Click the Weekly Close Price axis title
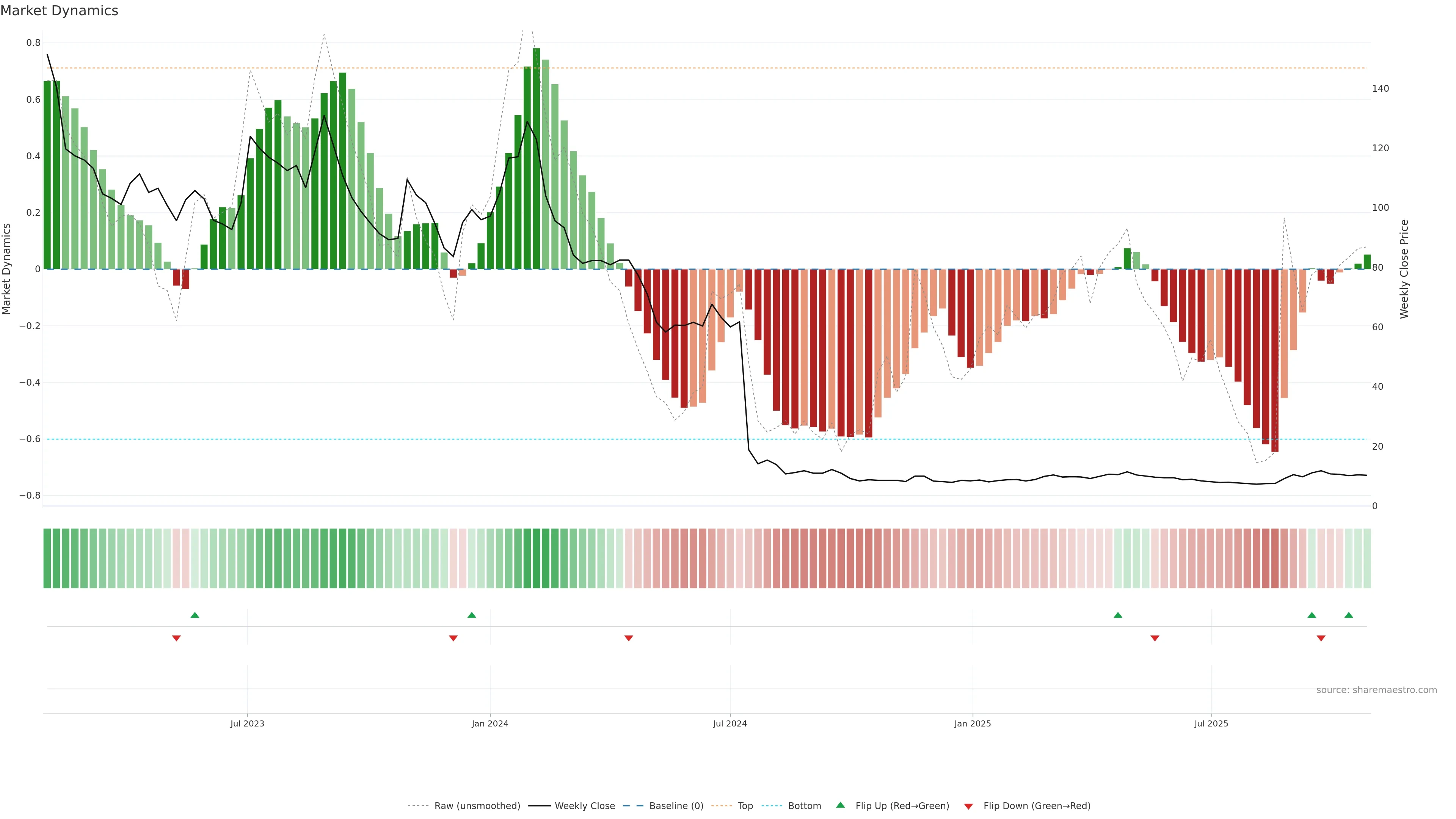This screenshot has height=819, width=1456. 1404,269
